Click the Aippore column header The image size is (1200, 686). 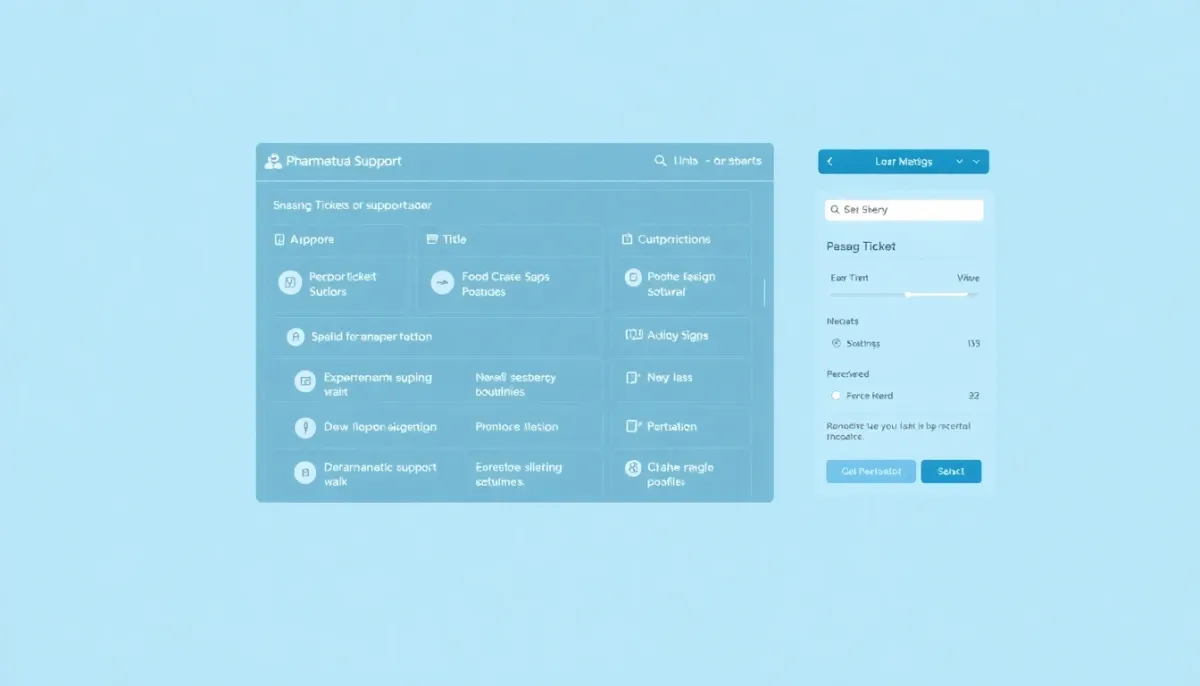(x=312, y=240)
